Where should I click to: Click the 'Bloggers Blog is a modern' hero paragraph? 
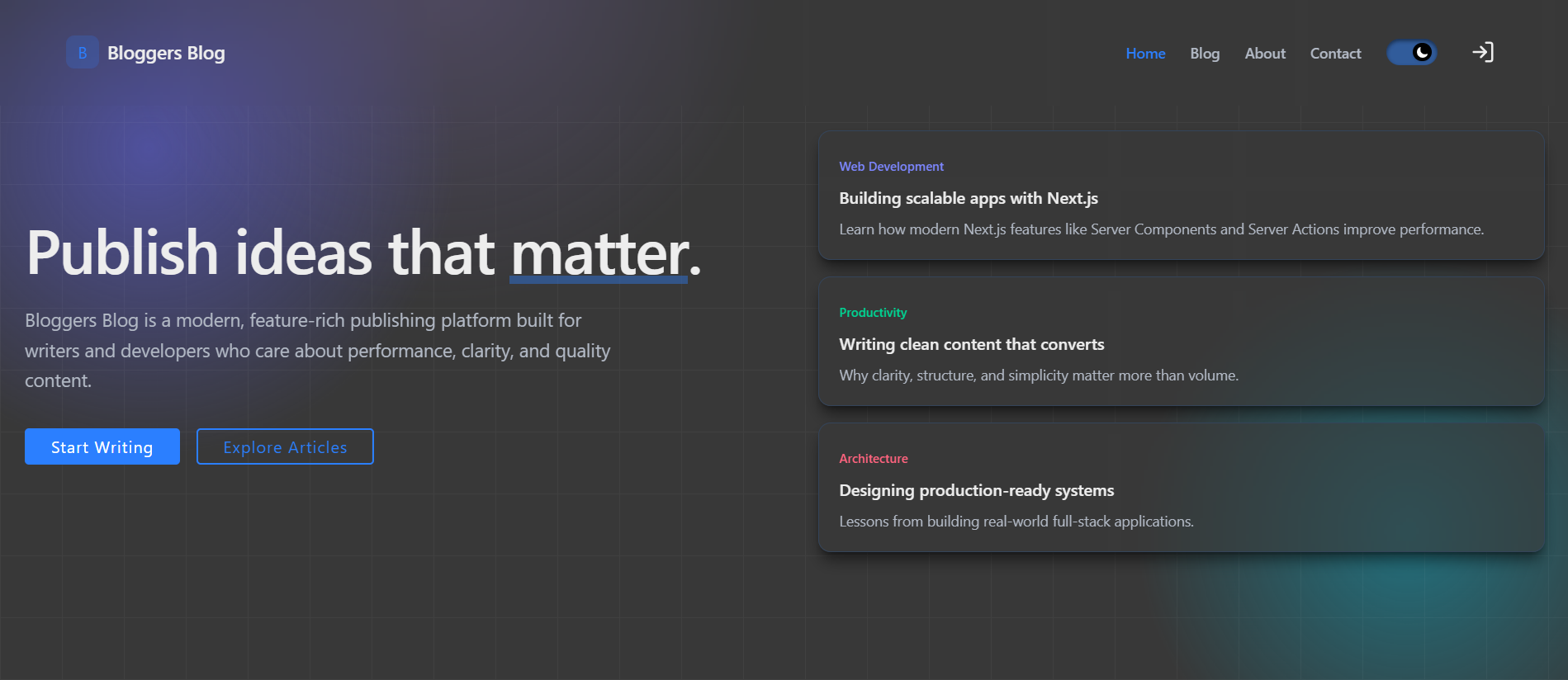coord(318,351)
